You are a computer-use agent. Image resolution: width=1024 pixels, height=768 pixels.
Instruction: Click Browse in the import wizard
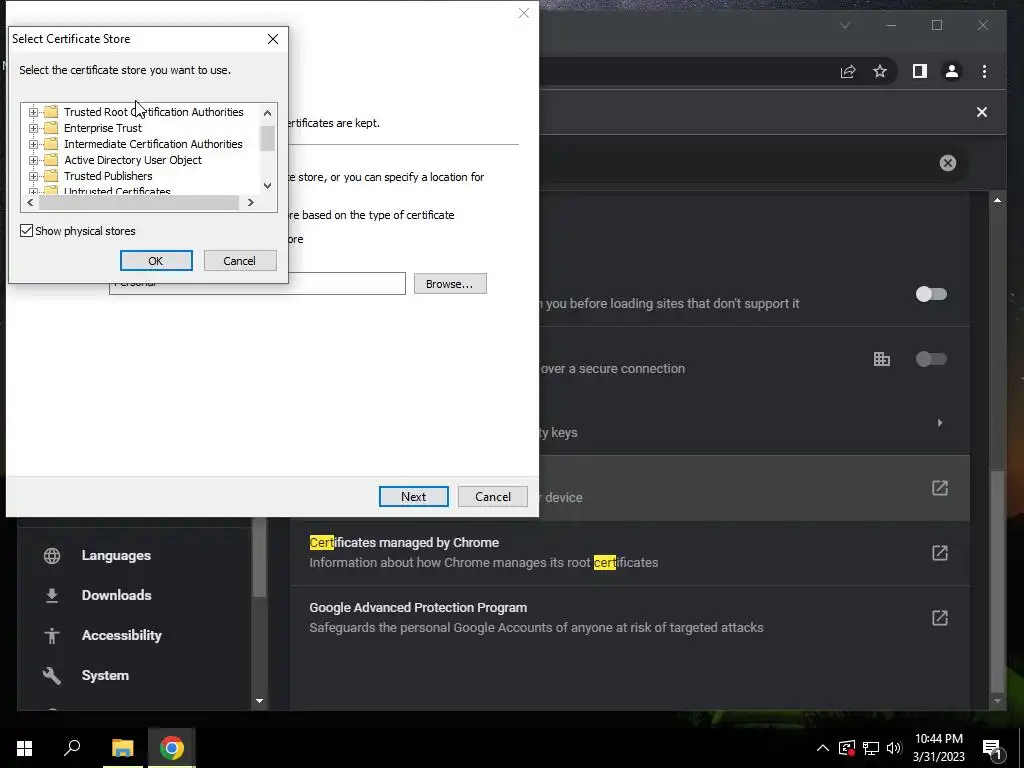[450, 284]
